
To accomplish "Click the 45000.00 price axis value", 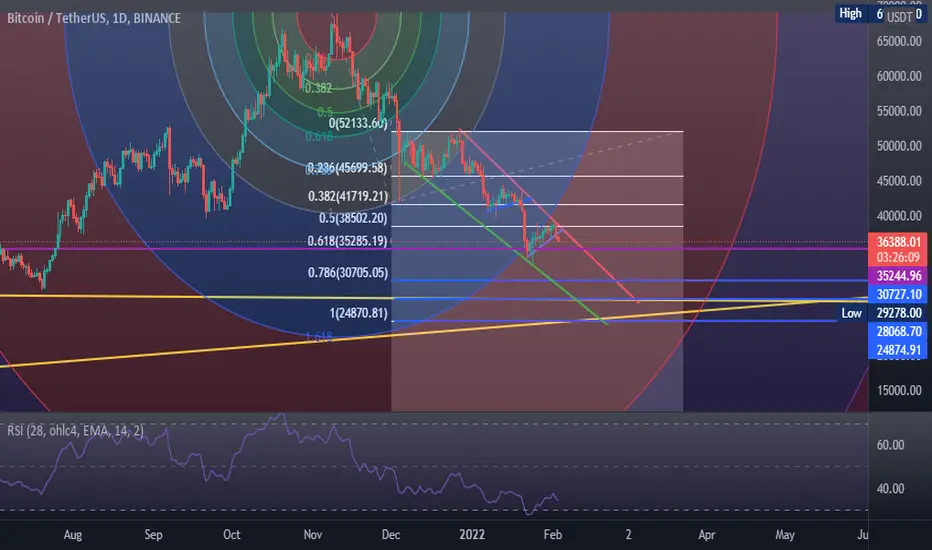I will [x=899, y=181].
